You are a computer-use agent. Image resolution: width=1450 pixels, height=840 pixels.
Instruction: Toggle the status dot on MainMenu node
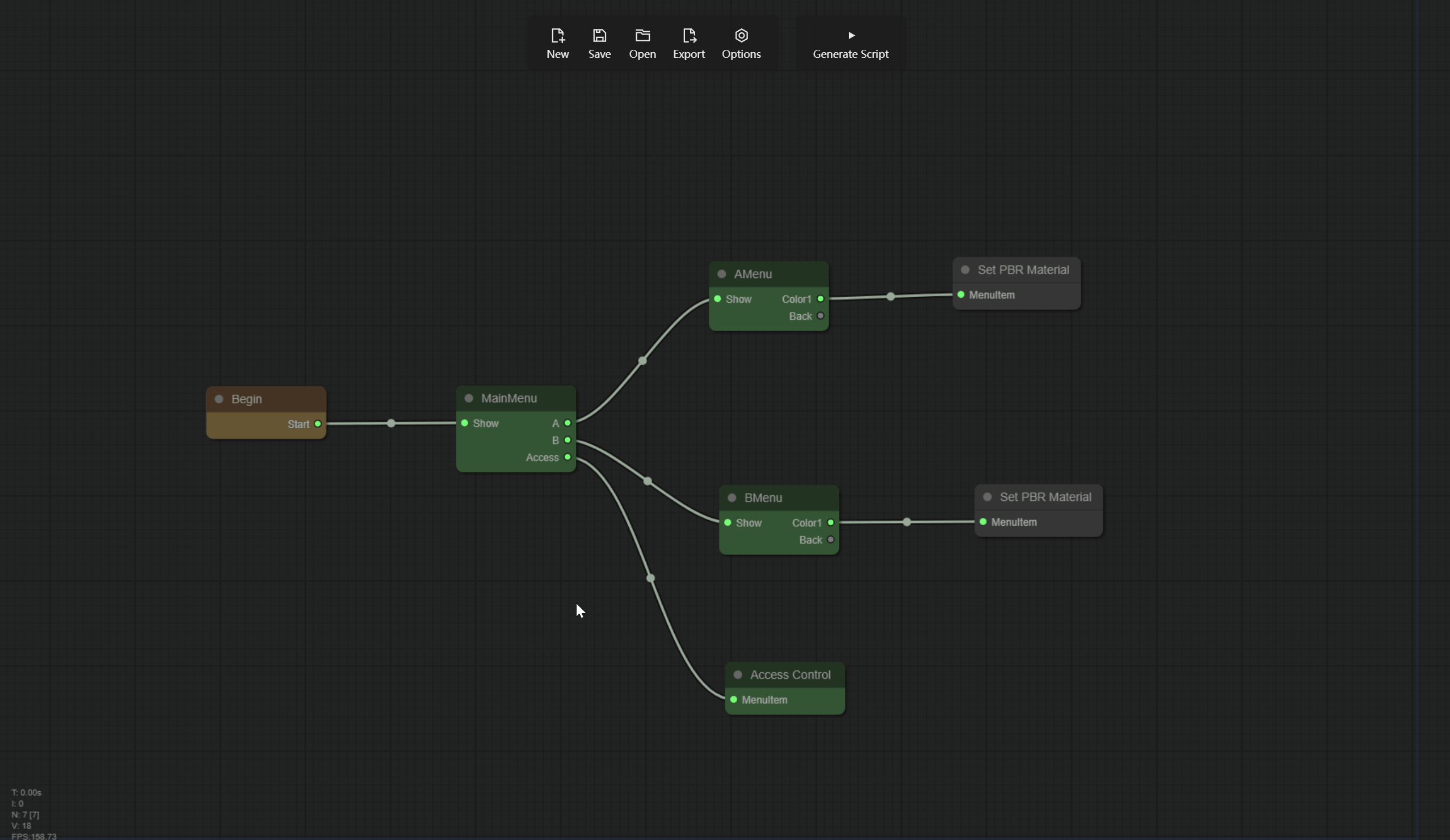click(468, 398)
